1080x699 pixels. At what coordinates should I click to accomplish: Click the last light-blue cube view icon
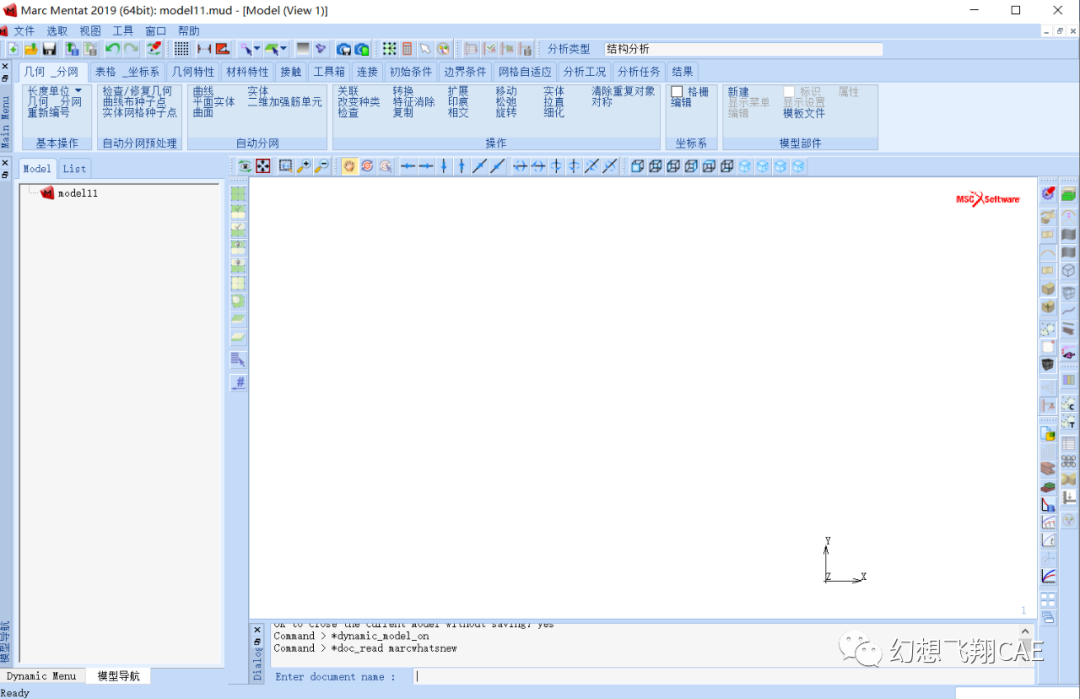tap(798, 167)
